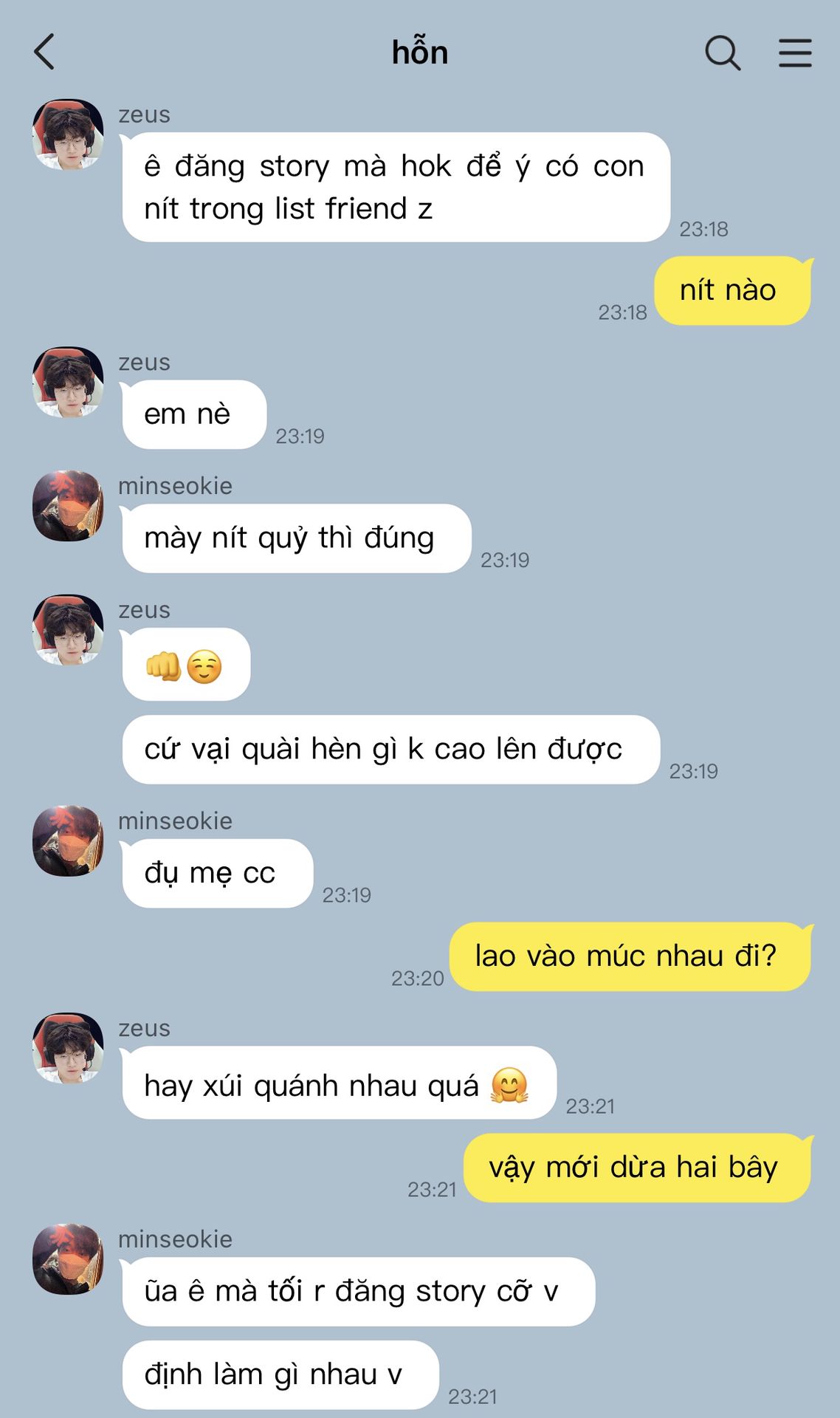The width and height of the screenshot is (840, 1418).
Task: Tap zeus avatar beside 'hay xúi quánh nhau'
Action: click(68, 1048)
